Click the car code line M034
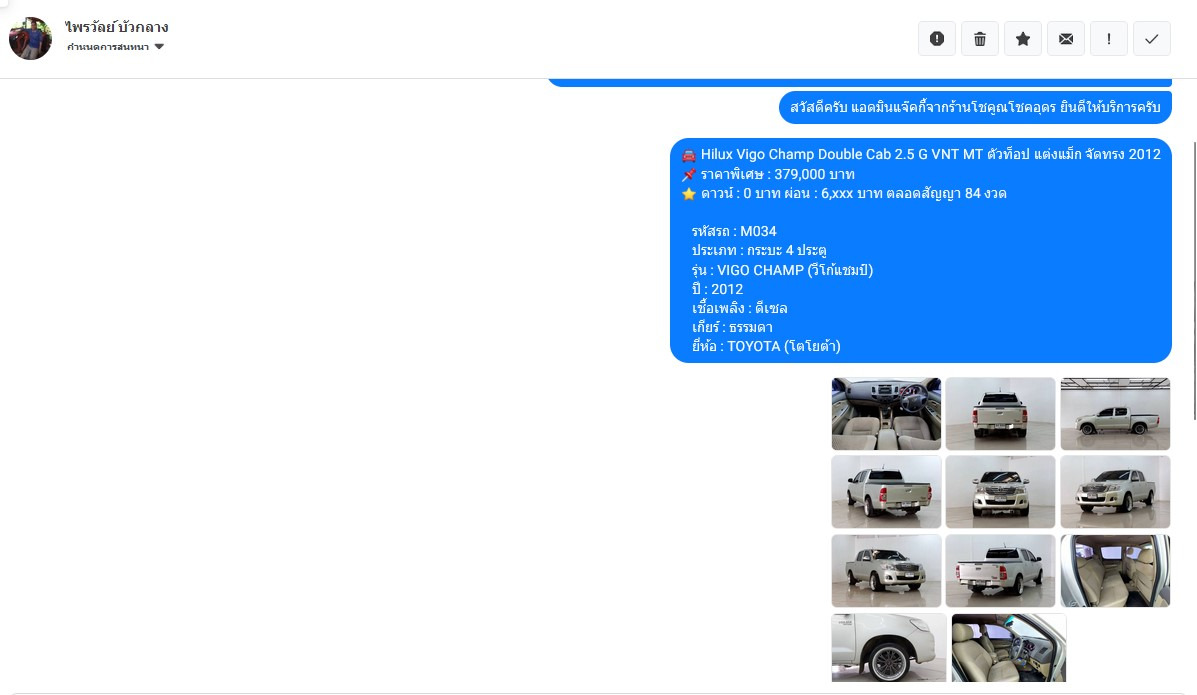The image size is (1197, 695). tap(734, 231)
